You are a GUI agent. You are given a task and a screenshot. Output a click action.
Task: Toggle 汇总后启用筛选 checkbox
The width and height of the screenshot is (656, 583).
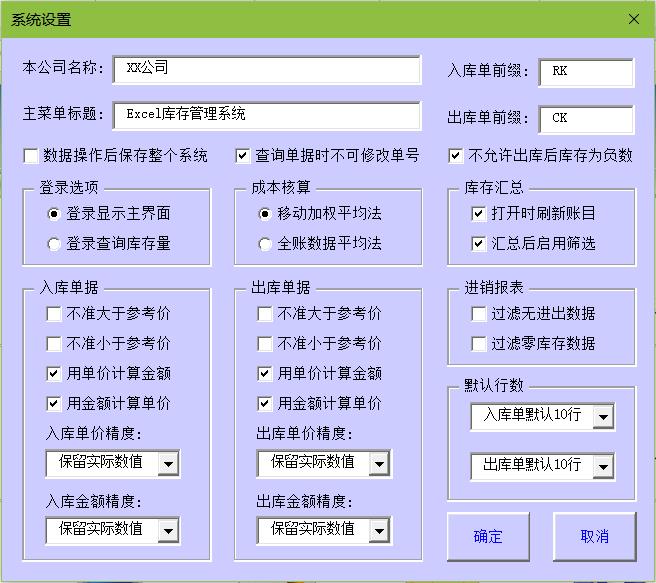coord(479,243)
